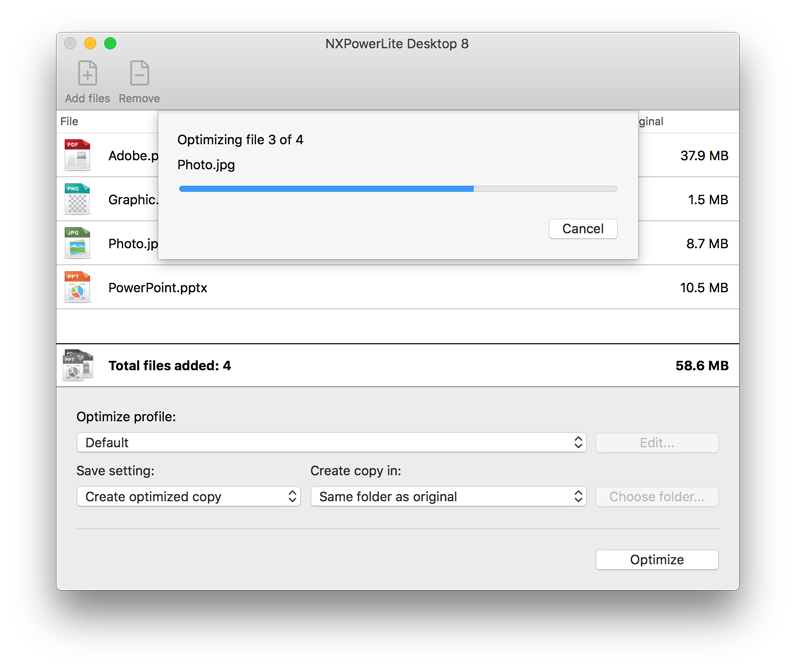Click the Add files toolbar icon

pyautogui.click(x=88, y=75)
